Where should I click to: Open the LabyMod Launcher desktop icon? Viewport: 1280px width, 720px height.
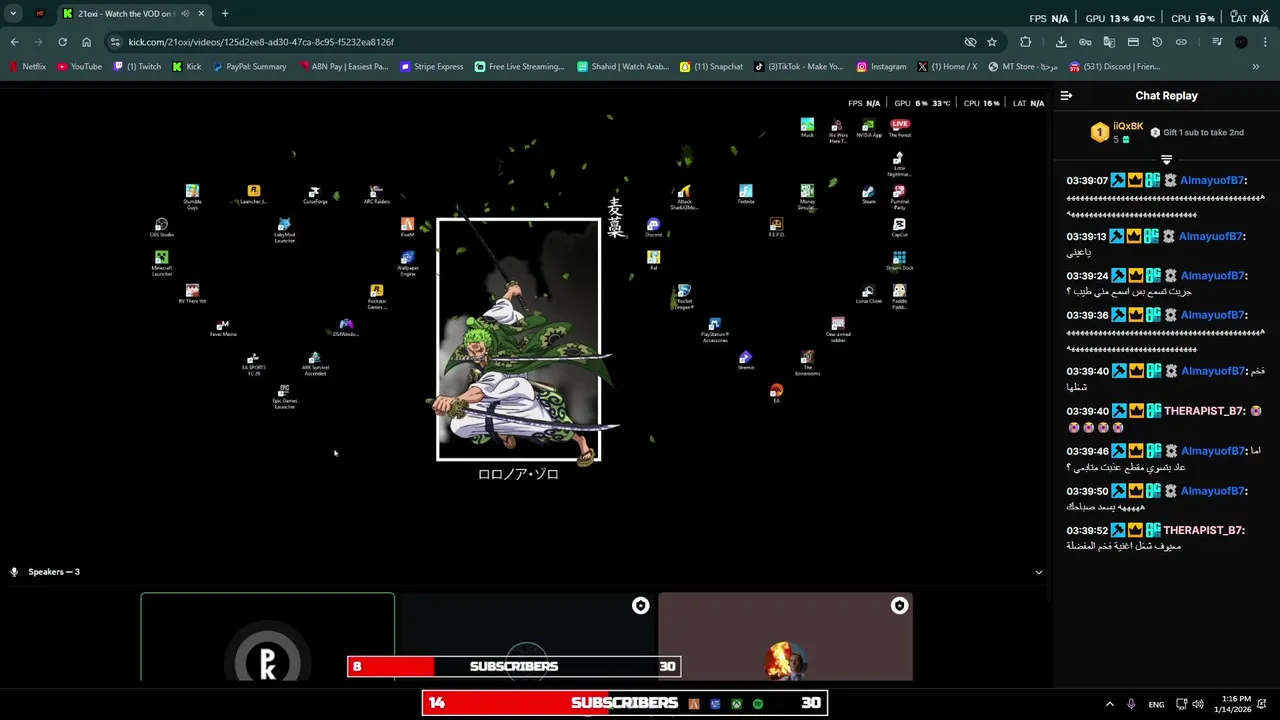pyautogui.click(x=284, y=230)
